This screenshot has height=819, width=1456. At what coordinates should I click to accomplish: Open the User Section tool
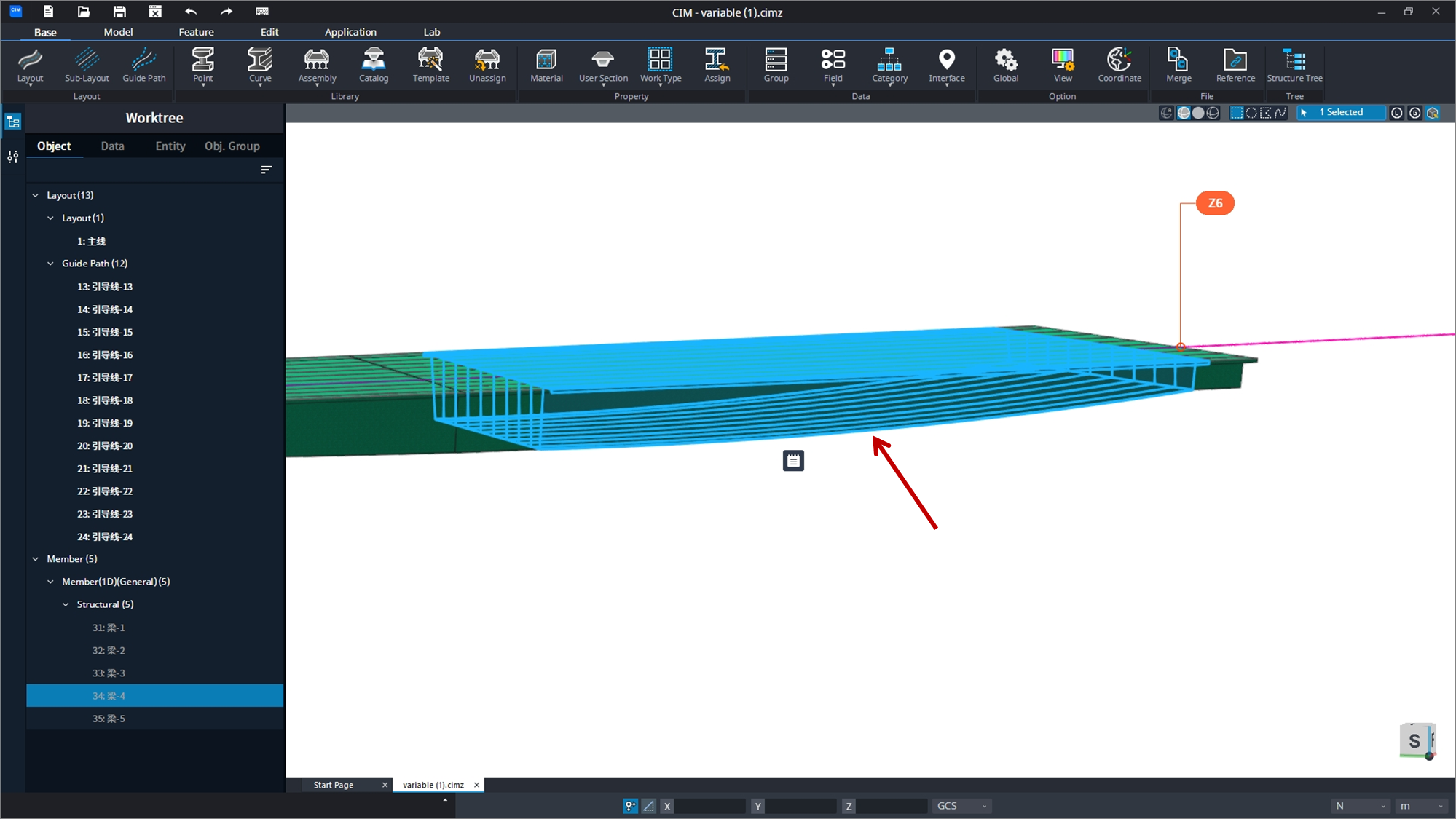[x=603, y=66]
